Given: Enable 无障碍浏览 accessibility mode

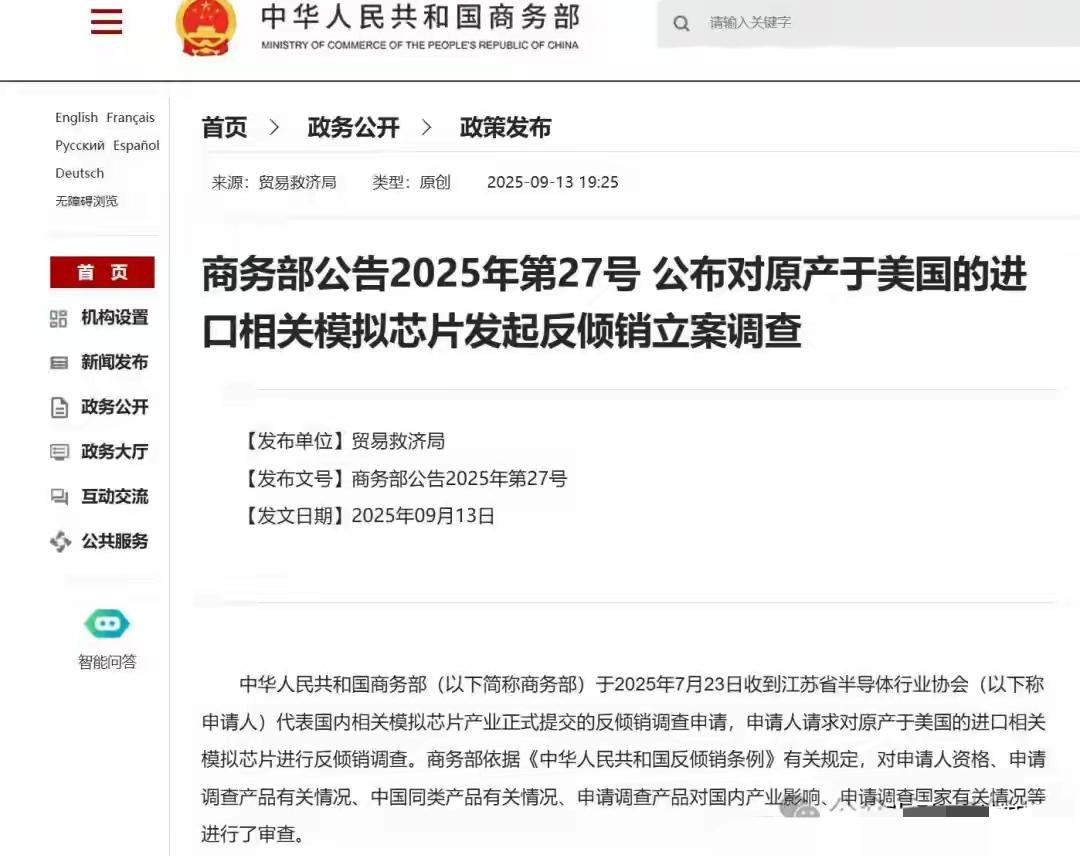Looking at the screenshot, I should (86, 201).
